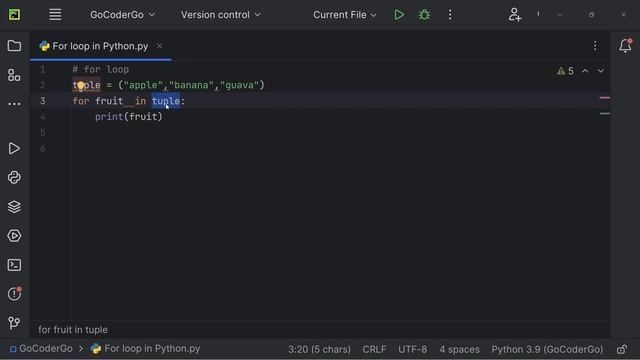Open the Run tool window
The image size is (640, 360).
coord(14,148)
